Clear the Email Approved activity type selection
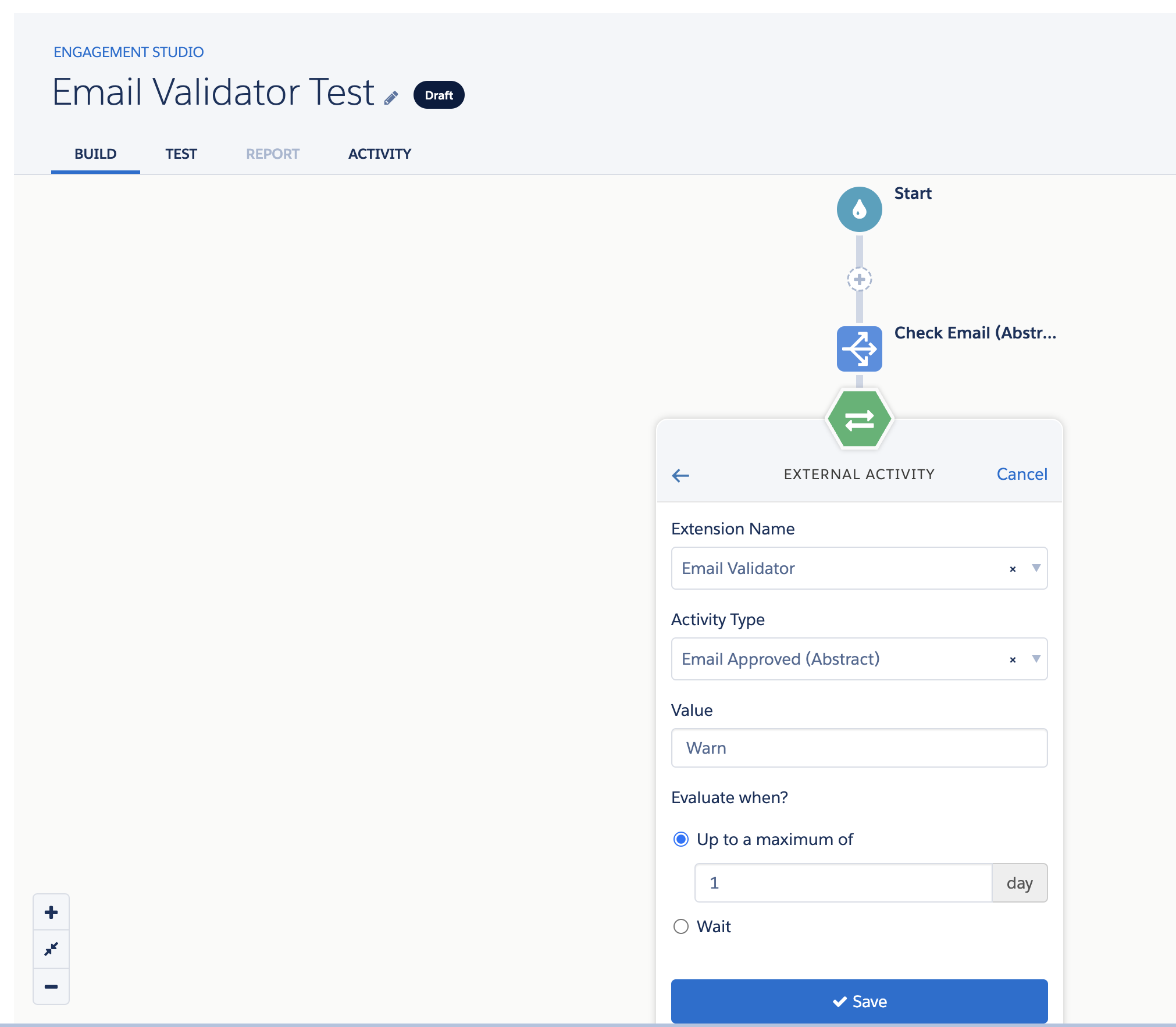The width and height of the screenshot is (1176, 1027). coord(1013,659)
